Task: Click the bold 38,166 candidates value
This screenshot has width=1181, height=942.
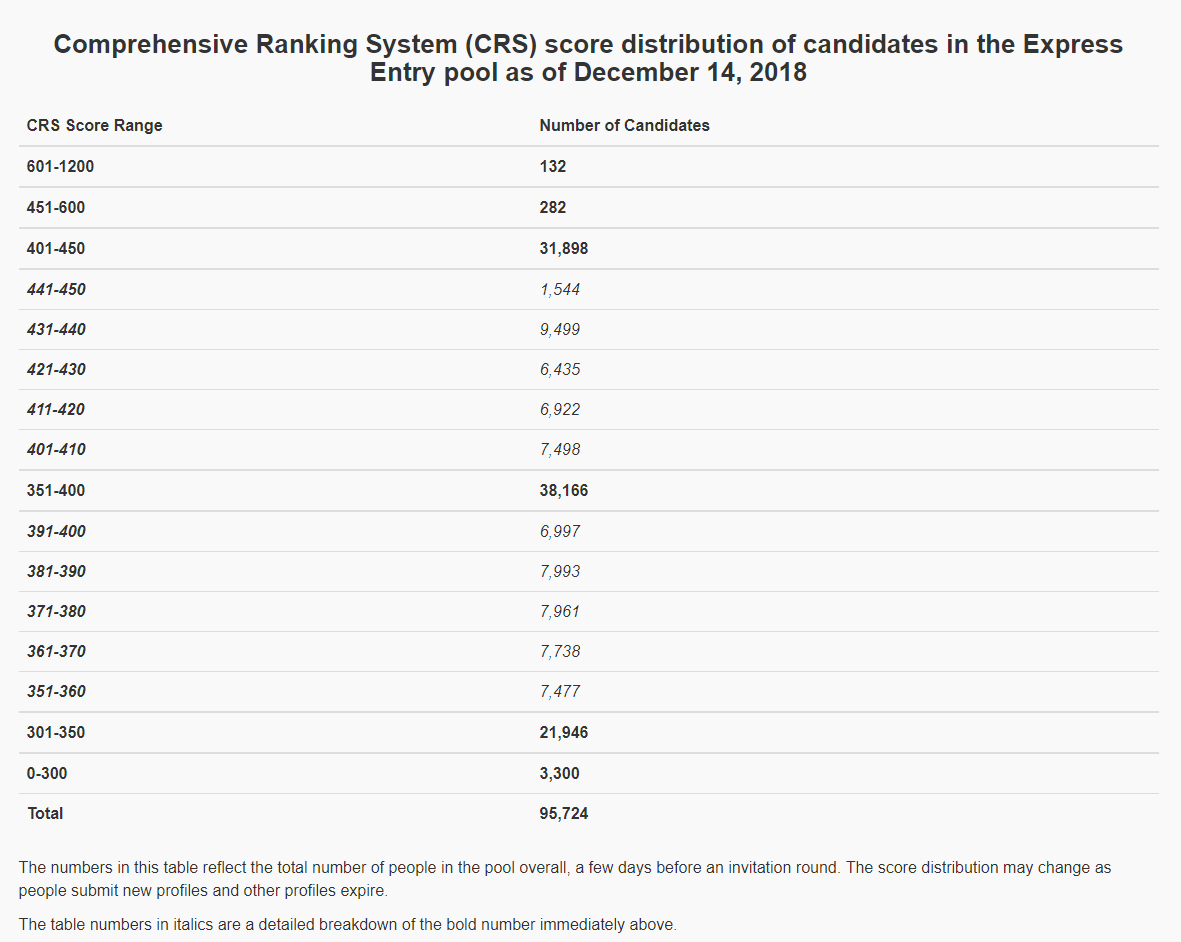Action: [x=564, y=491]
